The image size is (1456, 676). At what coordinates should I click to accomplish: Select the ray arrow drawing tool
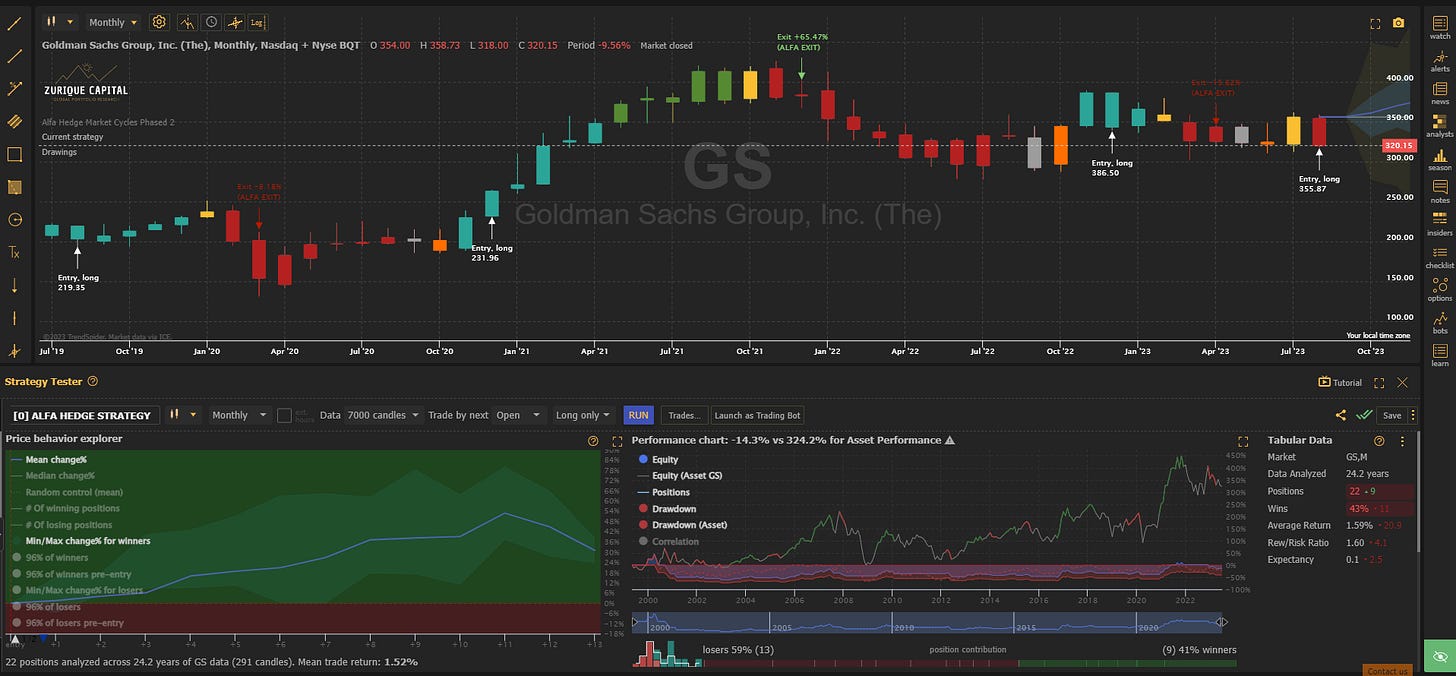pos(14,89)
